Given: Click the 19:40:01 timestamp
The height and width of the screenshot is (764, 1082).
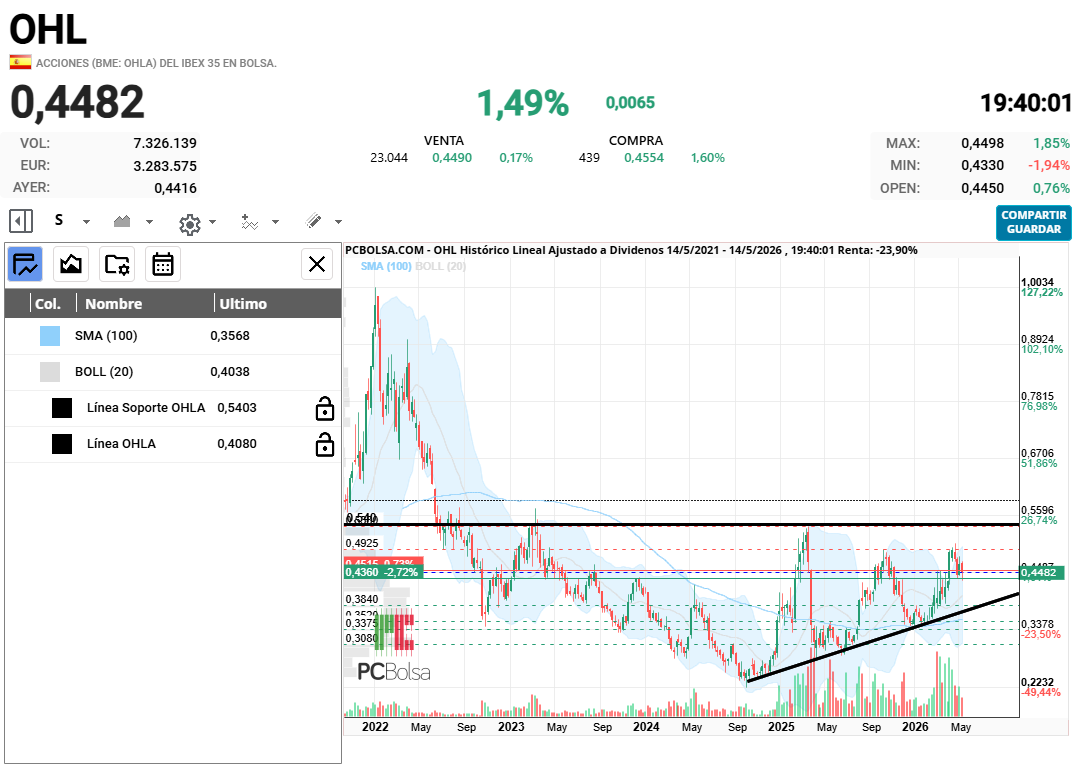Looking at the screenshot, I should coord(1025,104).
